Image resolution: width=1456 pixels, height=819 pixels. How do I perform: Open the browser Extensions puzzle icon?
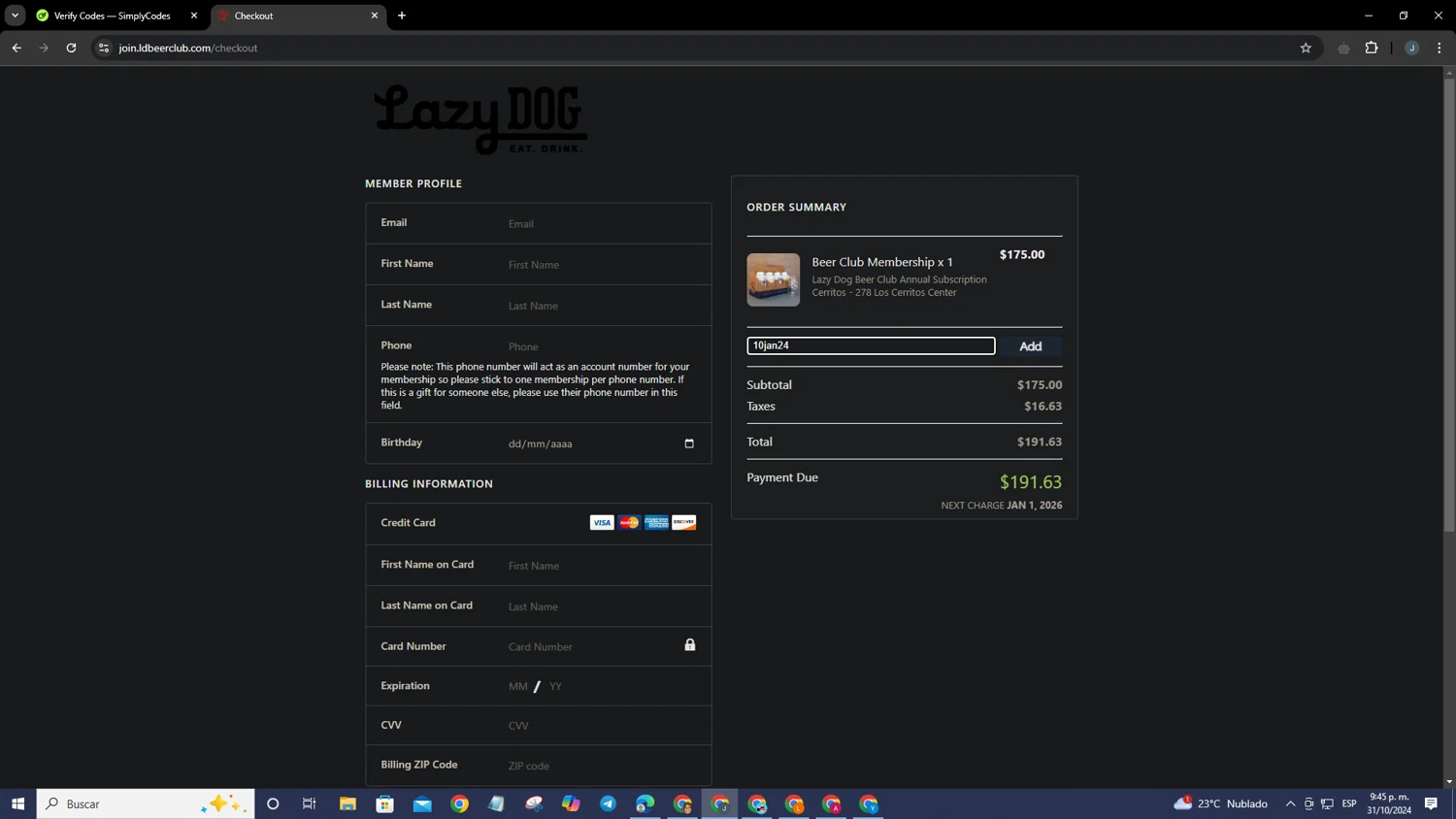coord(1372,48)
